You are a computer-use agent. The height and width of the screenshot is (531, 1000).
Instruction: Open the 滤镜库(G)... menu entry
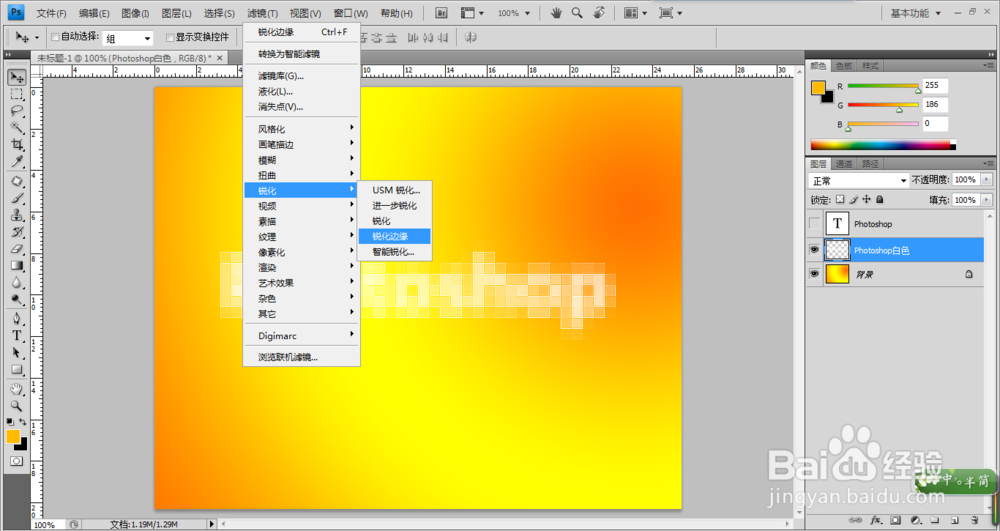302,76
